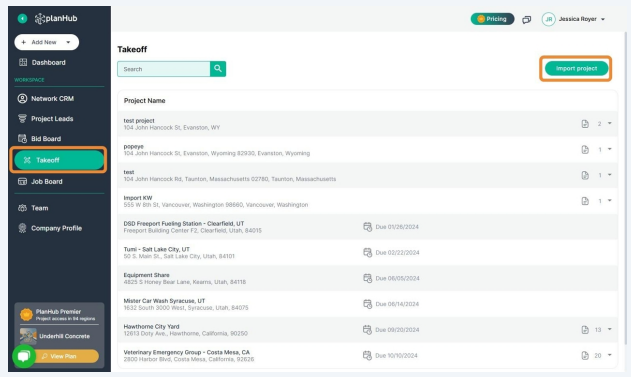This screenshot has width=631, height=377.
Task: Click due date icon for DSD Freeport
Action: coord(367,227)
